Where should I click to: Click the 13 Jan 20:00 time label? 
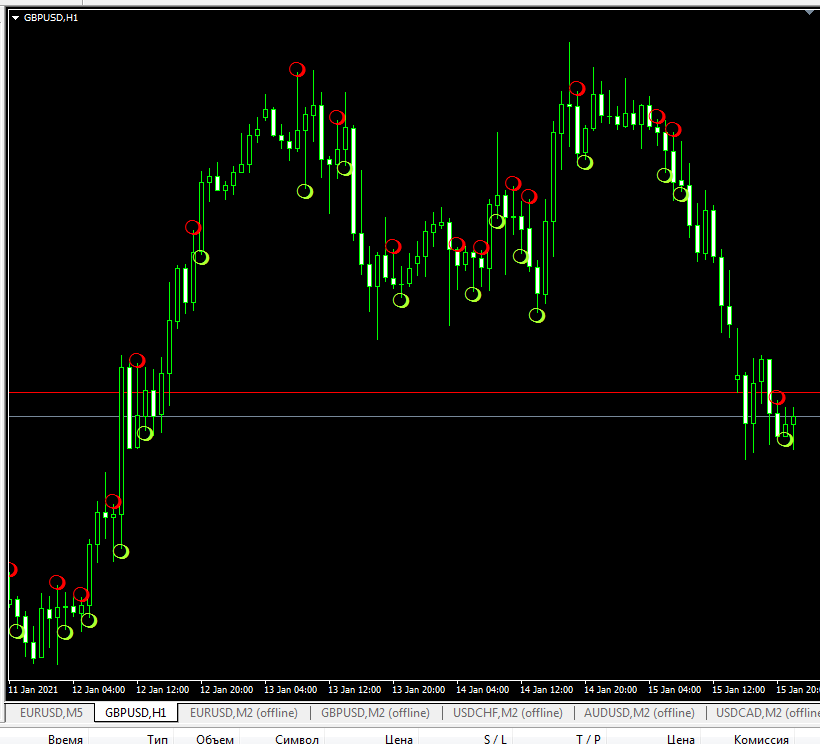click(419, 690)
